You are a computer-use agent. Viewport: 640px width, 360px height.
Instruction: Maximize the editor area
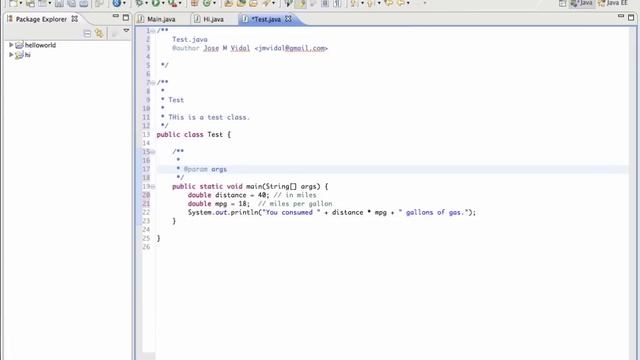point(631,17)
